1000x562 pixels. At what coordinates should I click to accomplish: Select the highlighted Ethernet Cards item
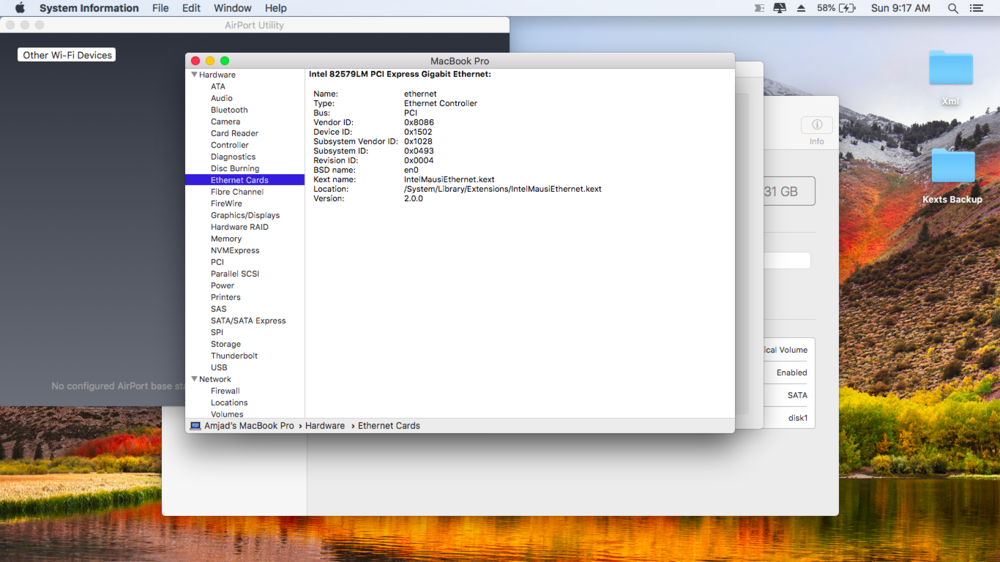coord(239,180)
